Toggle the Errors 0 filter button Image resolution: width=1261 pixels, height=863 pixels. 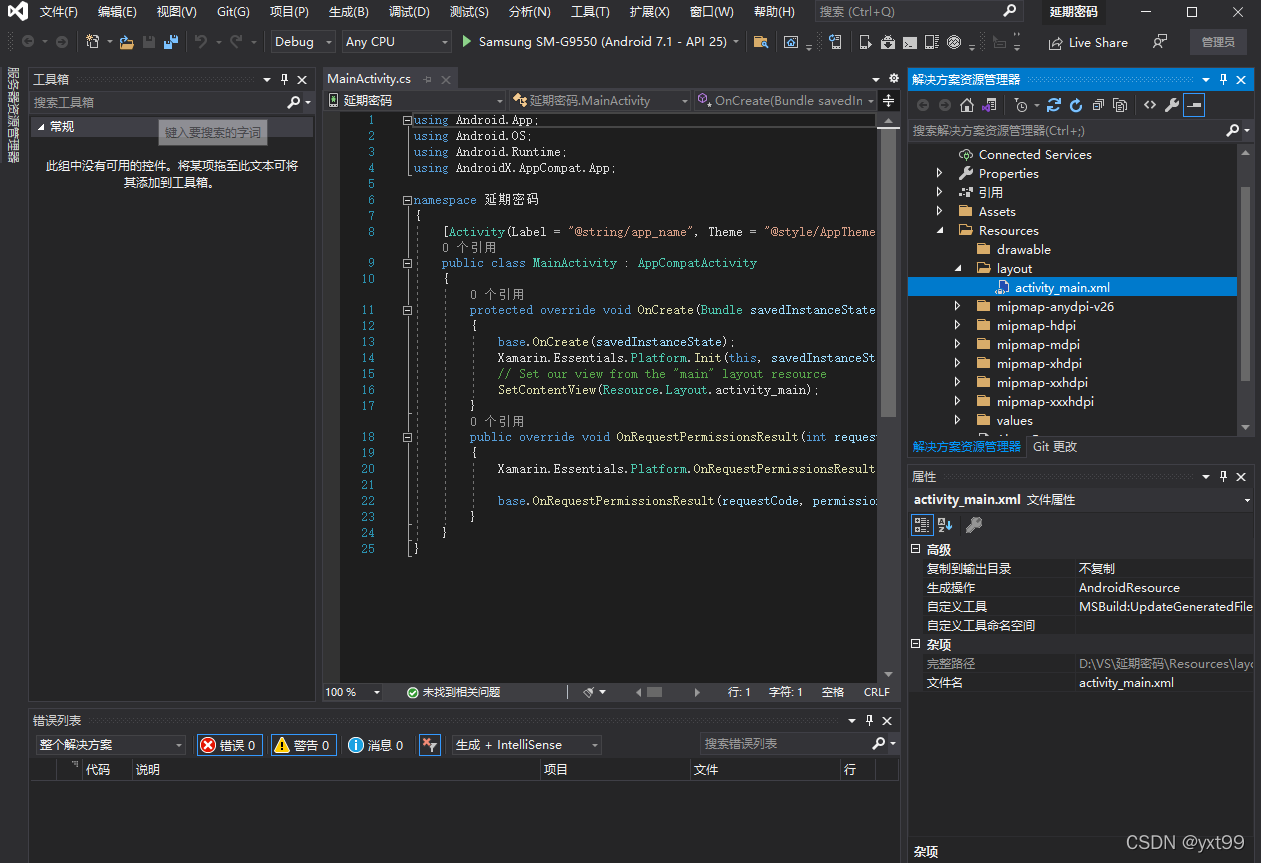point(230,745)
